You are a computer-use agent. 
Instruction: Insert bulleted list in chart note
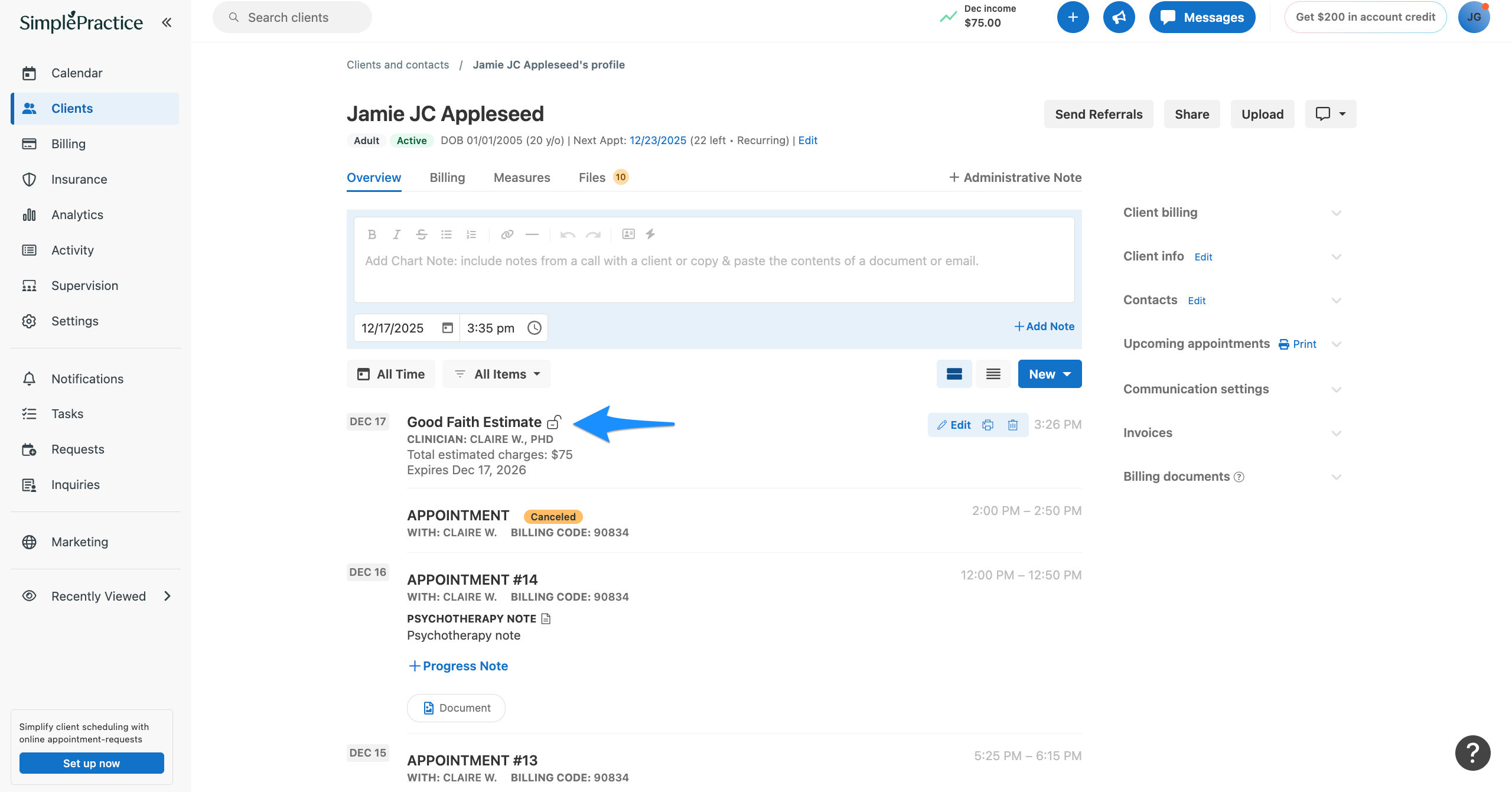click(446, 234)
